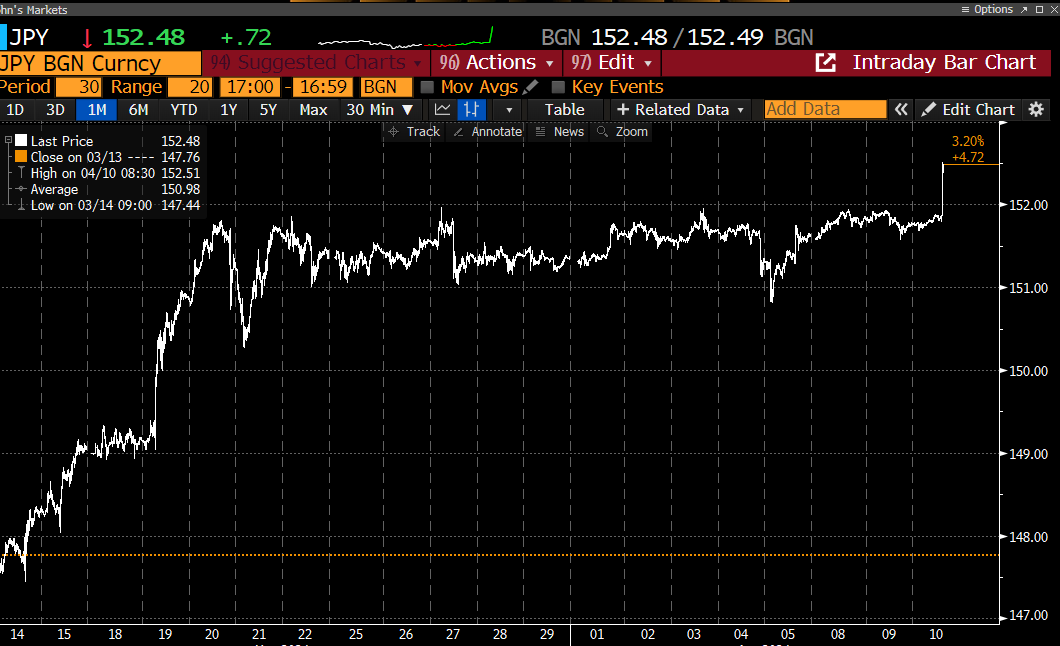Click the BGN 152.48 / 152.49 bid-ask quote
Viewport: 1060px width, 646px height.
click(677, 38)
